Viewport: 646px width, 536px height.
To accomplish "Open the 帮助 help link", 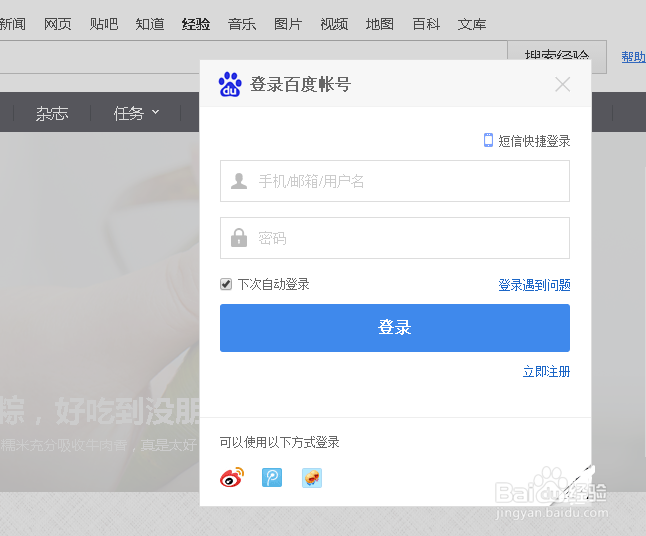I will [634, 56].
